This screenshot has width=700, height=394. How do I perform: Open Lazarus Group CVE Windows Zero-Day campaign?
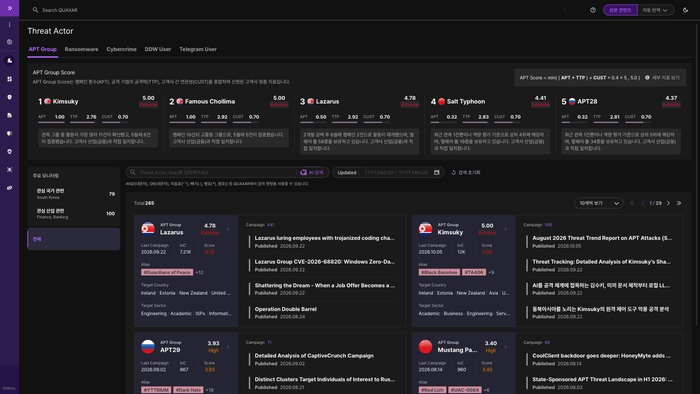pyautogui.click(x=325, y=261)
